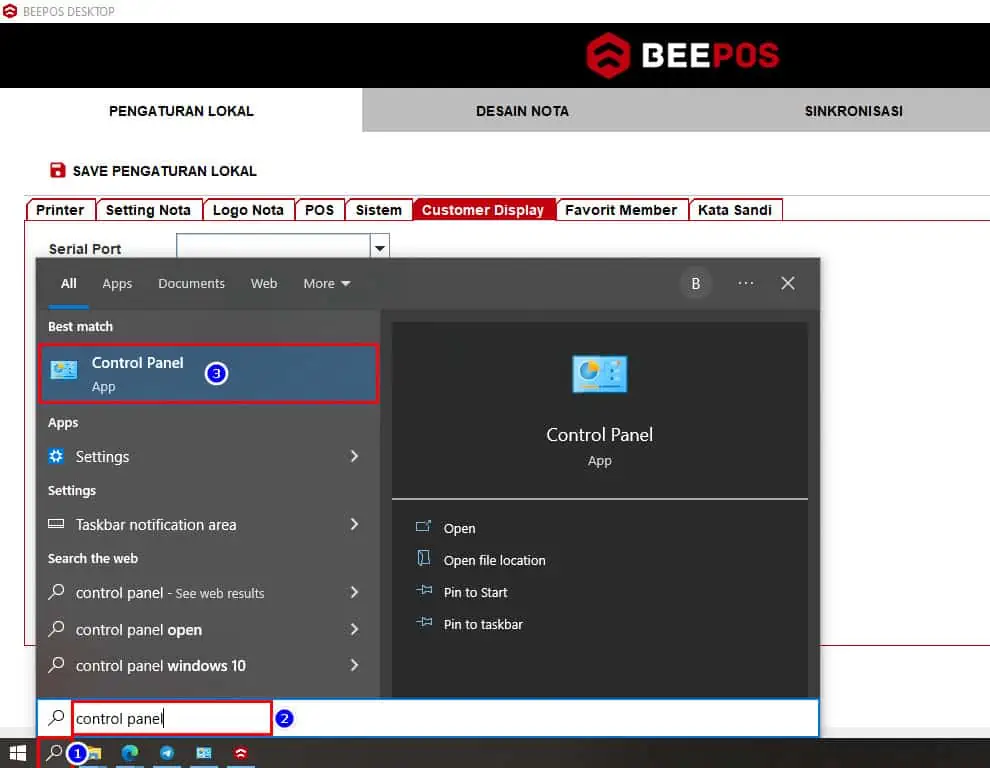Expand the More filter dropdown
Viewport: 990px width, 768px height.
[x=326, y=284]
